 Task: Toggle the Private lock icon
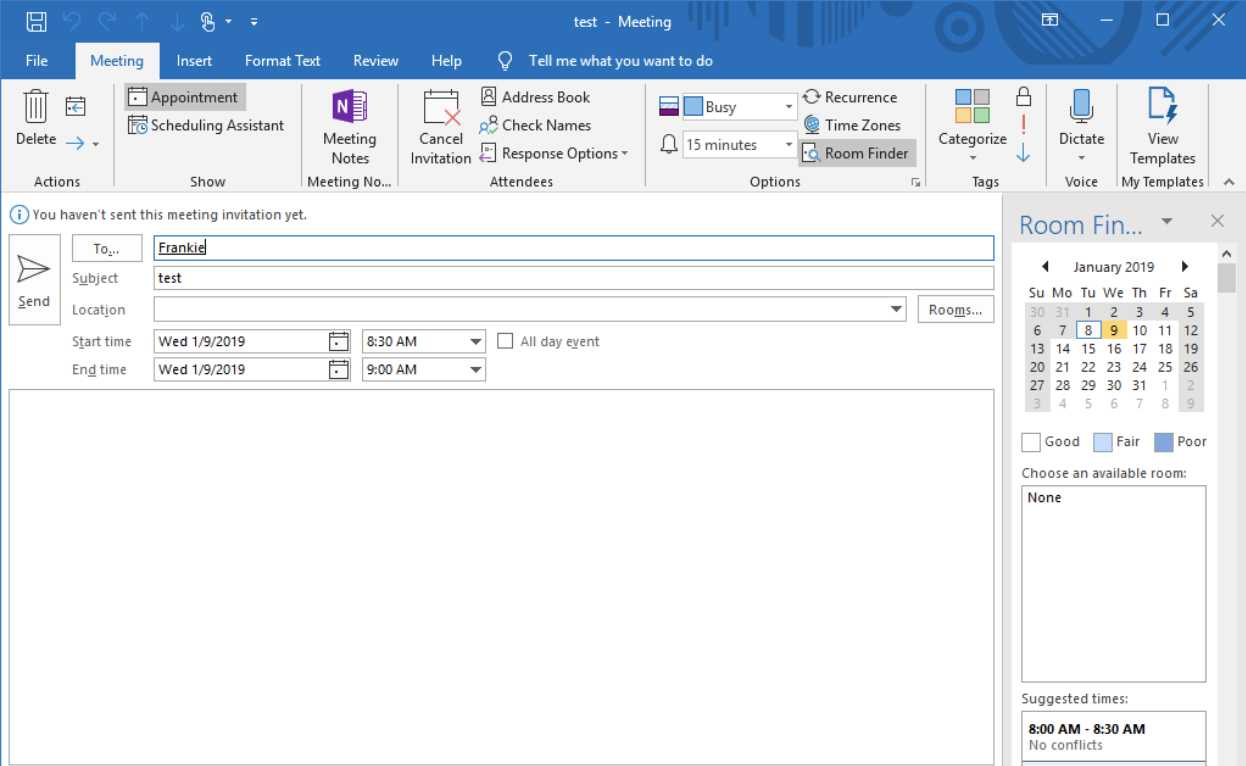(1023, 97)
